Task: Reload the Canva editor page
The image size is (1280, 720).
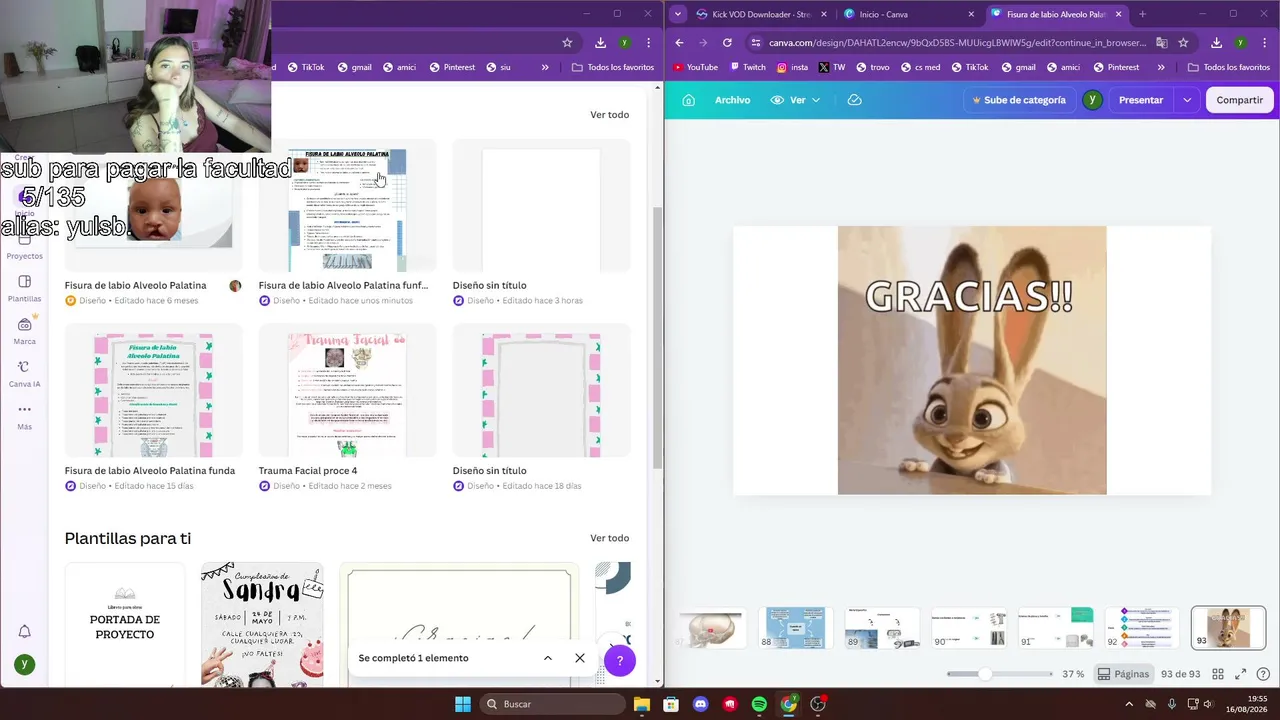Action: tap(727, 43)
